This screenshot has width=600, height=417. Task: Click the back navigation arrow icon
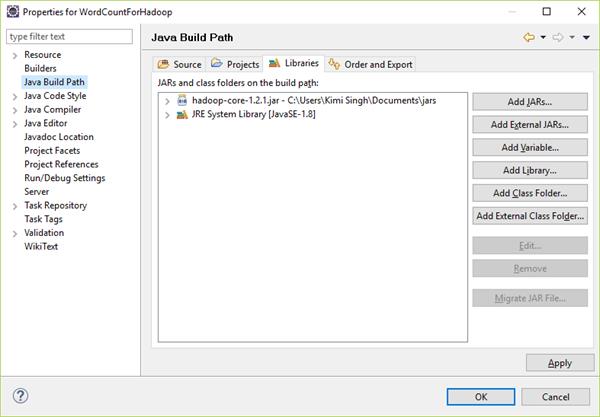[x=528, y=37]
